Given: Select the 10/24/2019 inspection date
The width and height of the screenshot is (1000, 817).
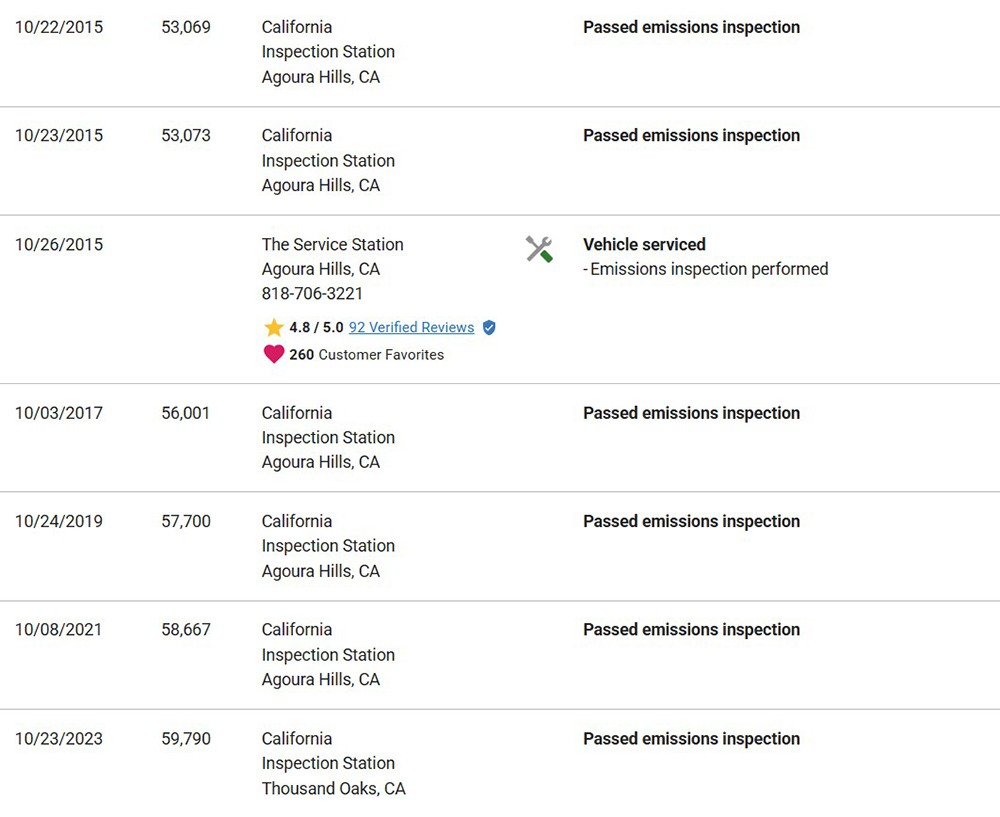Looking at the screenshot, I should 58,521.
